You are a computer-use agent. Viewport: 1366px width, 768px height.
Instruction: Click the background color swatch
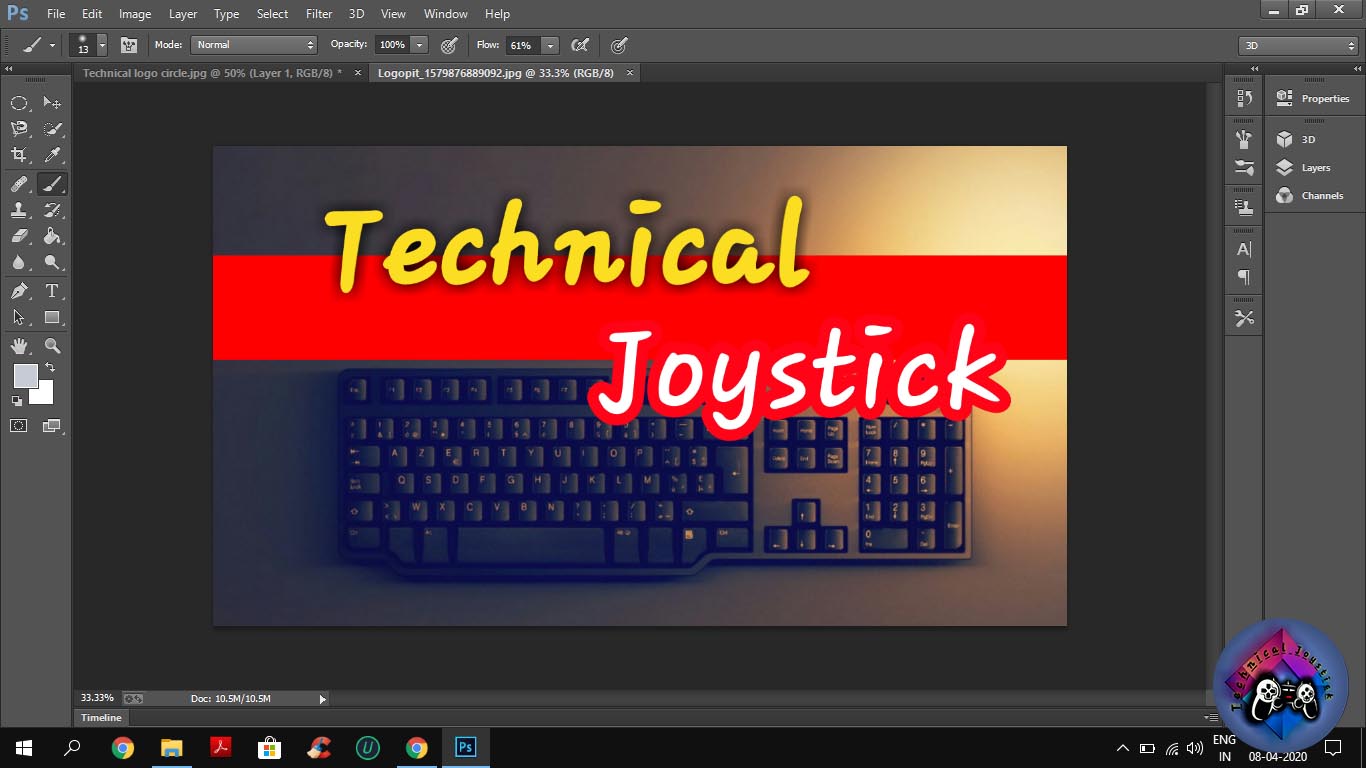pyautogui.click(x=44, y=394)
